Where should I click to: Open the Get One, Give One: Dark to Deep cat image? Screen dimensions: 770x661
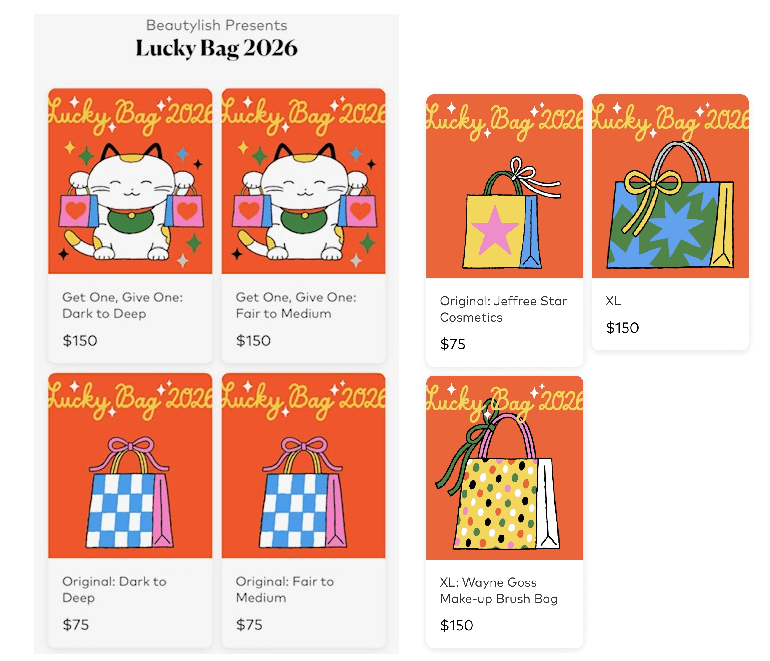point(130,181)
